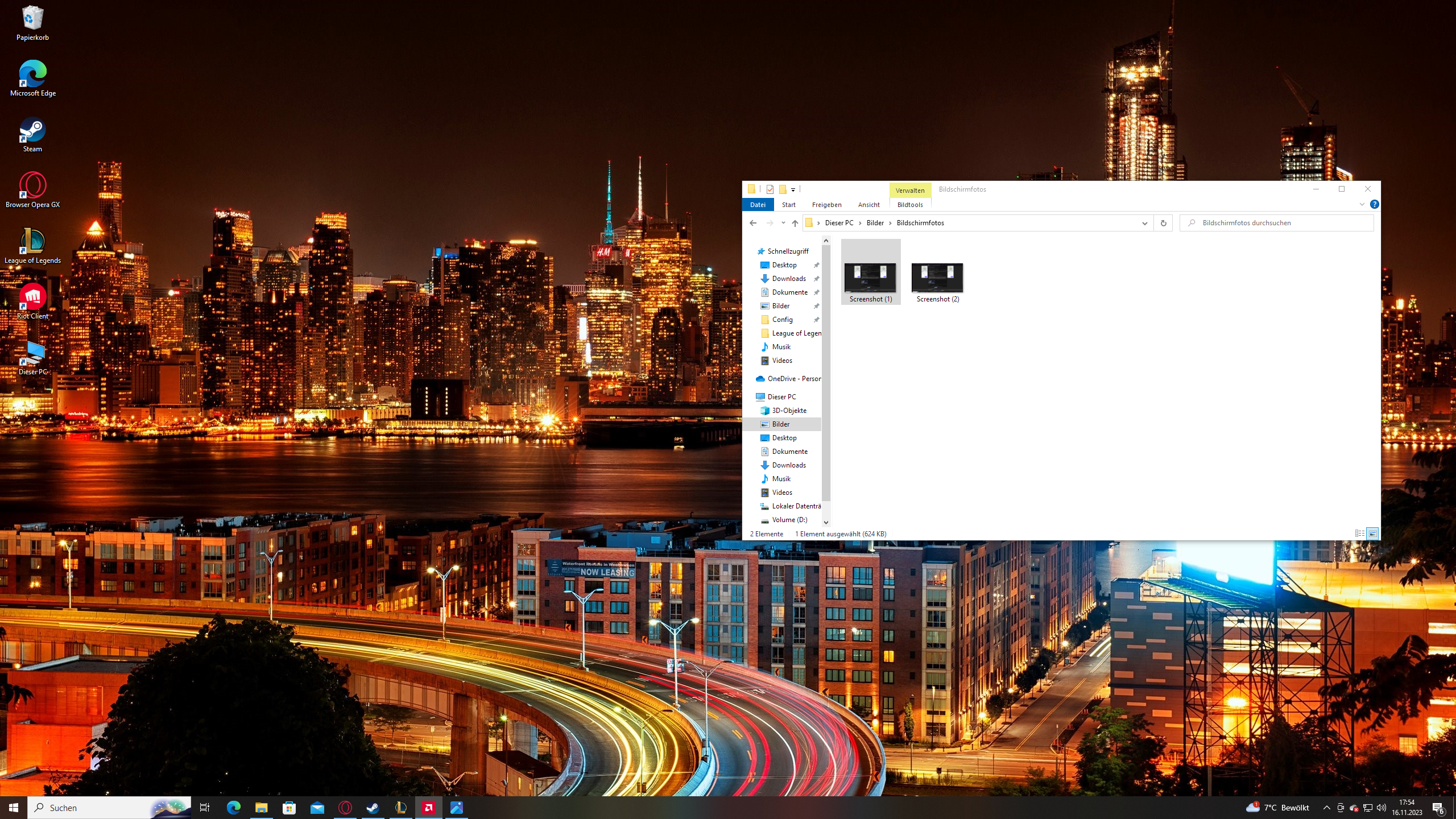Go up one folder level

click(795, 223)
